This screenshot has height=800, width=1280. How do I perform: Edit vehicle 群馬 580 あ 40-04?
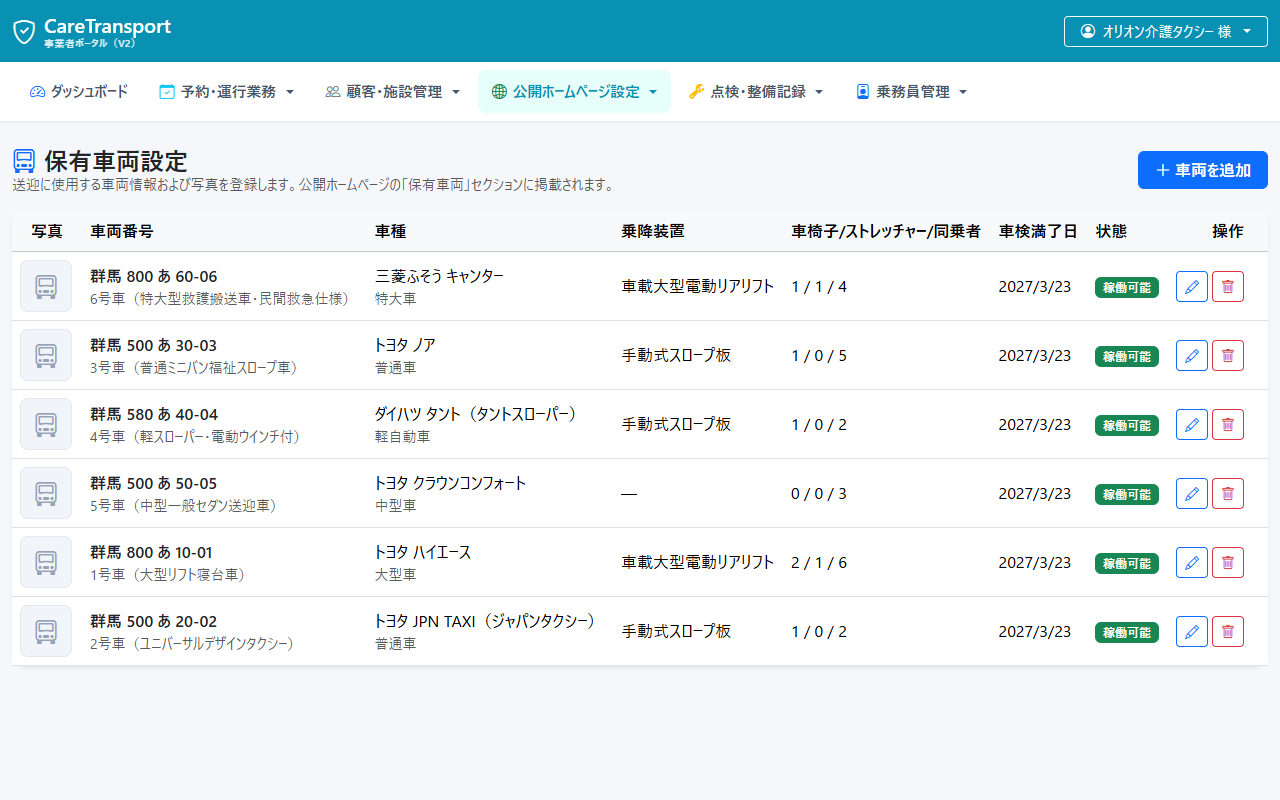(x=1192, y=425)
